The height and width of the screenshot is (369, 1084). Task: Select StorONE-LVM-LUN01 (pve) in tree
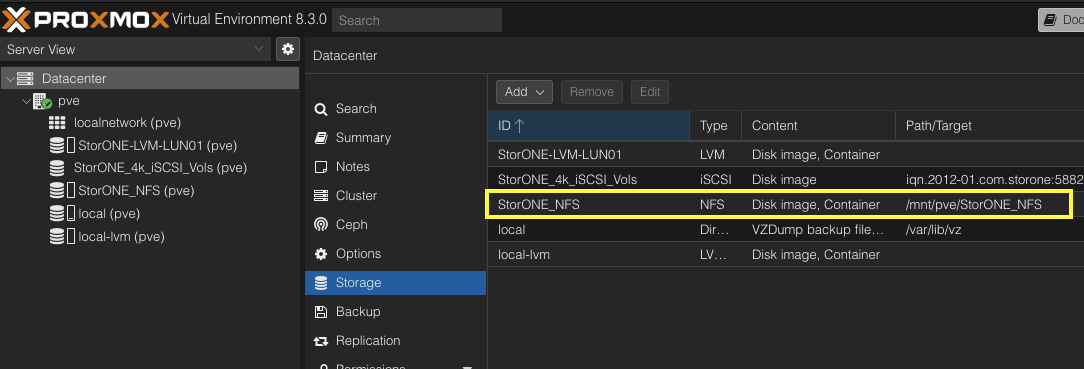(150, 146)
